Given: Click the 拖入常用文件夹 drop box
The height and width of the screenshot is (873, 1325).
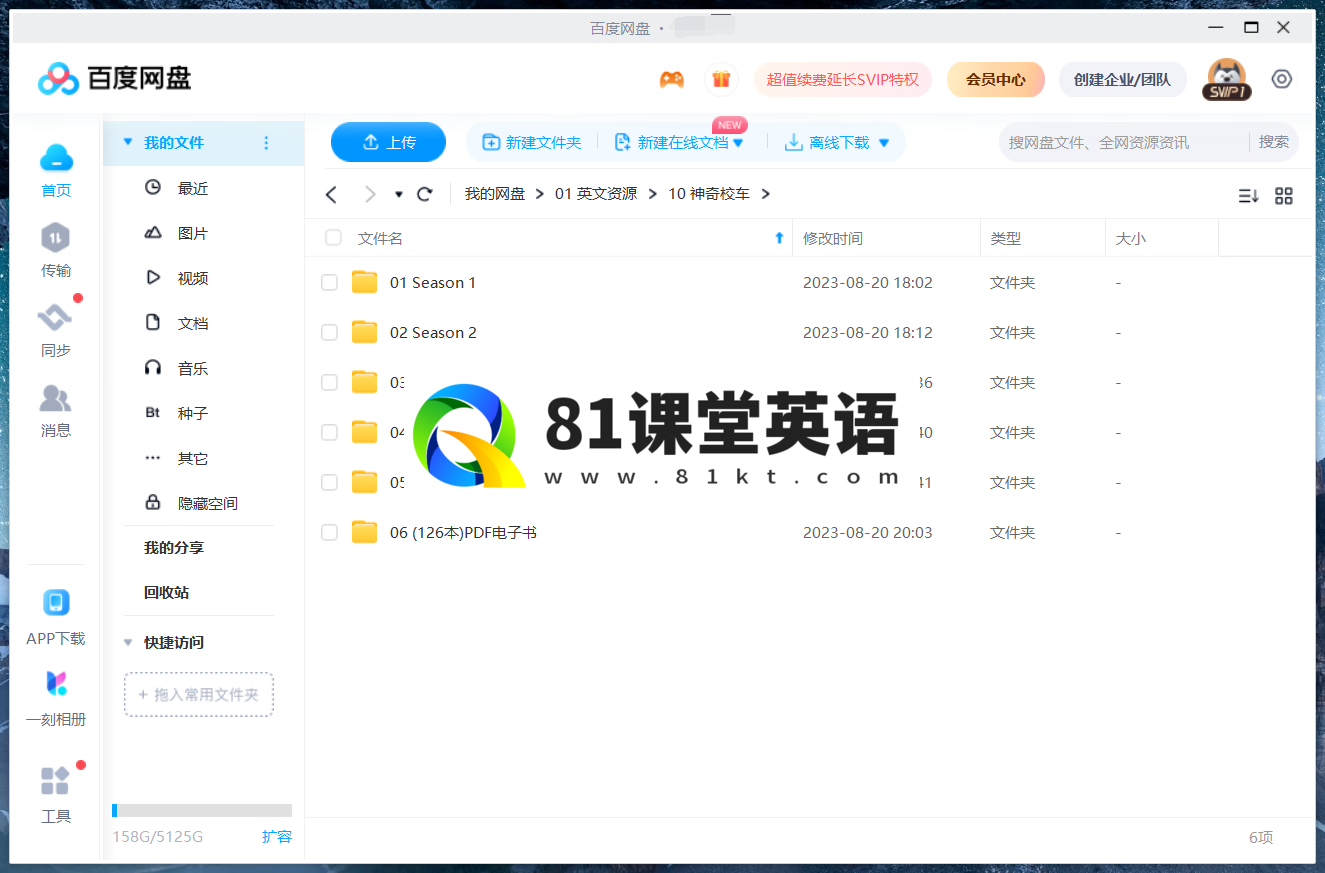Looking at the screenshot, I should point(199,694).
